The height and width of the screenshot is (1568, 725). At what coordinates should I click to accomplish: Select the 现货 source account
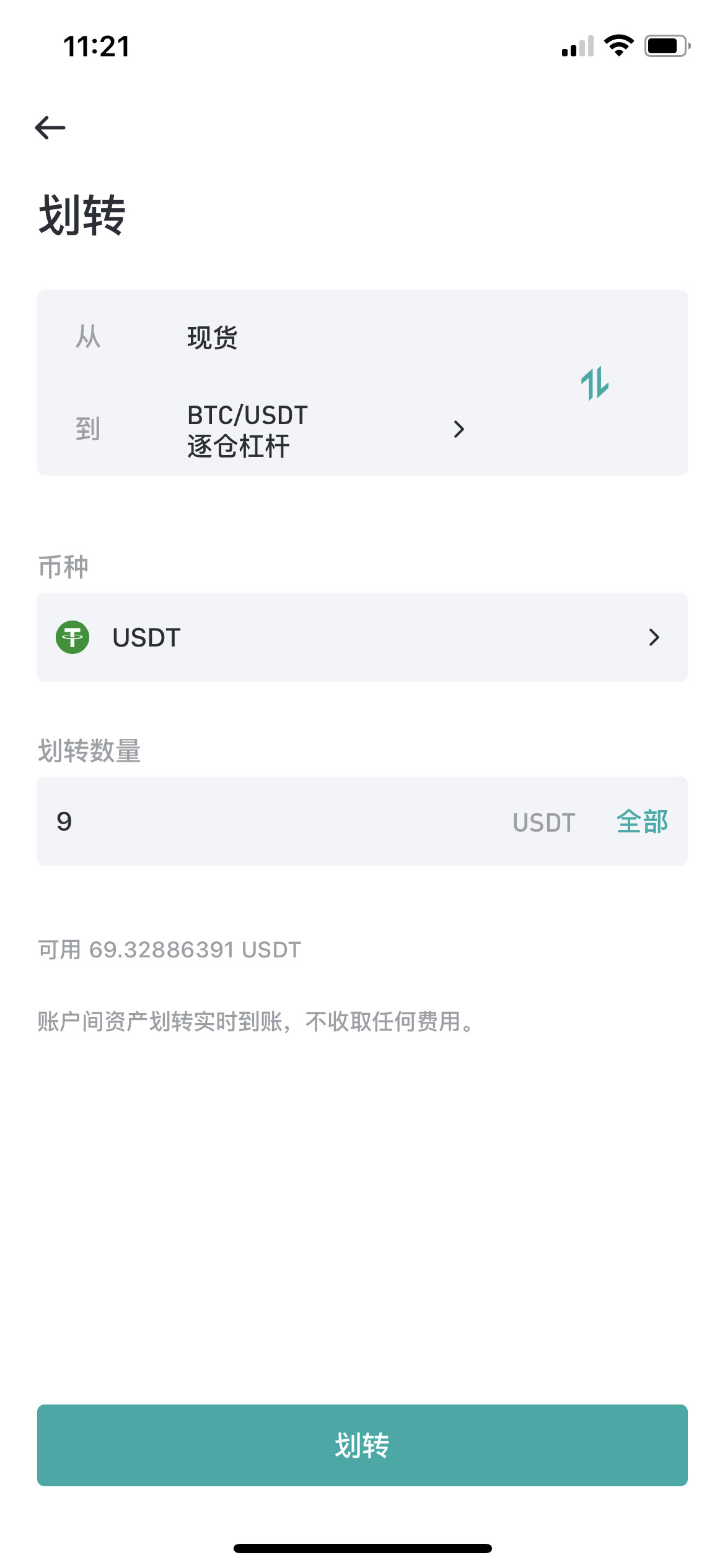[213, 338]
